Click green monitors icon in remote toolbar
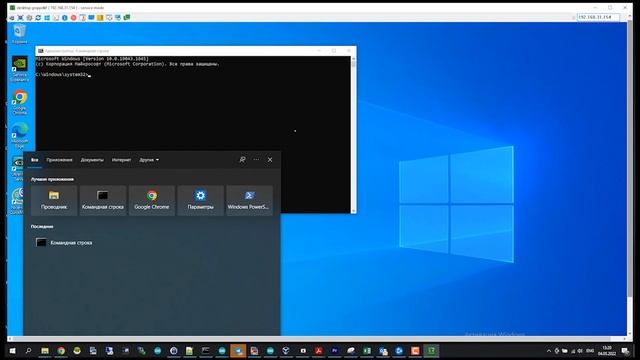640x360 pixels. (x=127, y=18)
